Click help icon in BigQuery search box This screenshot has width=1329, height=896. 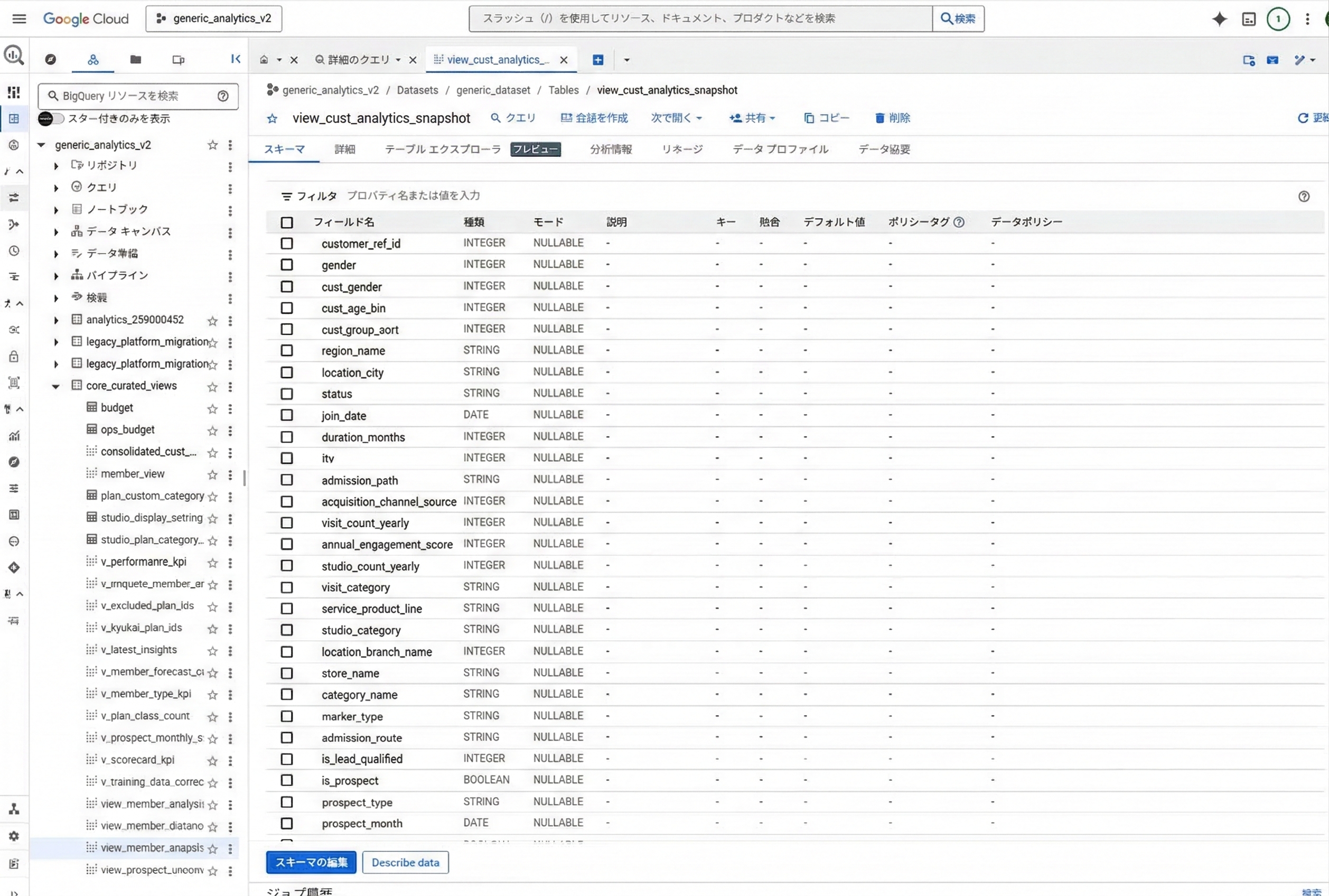tap(223, 96)
